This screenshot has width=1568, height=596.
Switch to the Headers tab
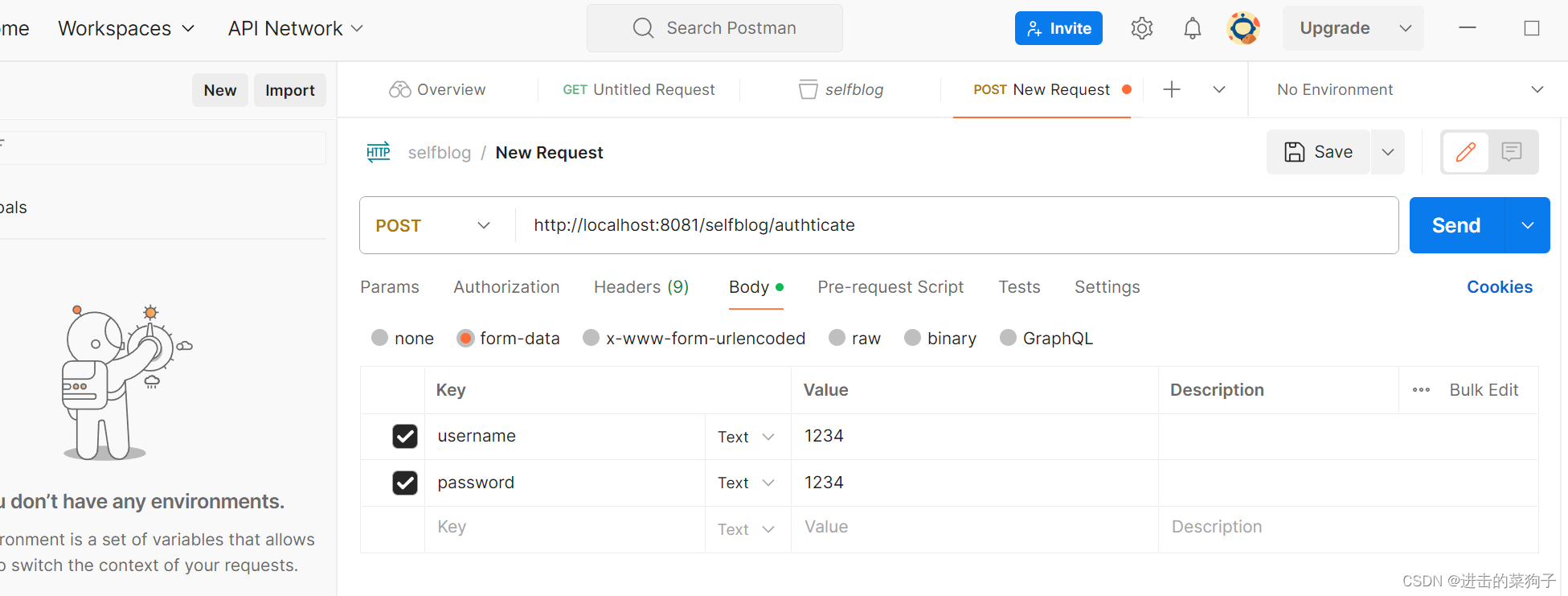click(641, 287)
